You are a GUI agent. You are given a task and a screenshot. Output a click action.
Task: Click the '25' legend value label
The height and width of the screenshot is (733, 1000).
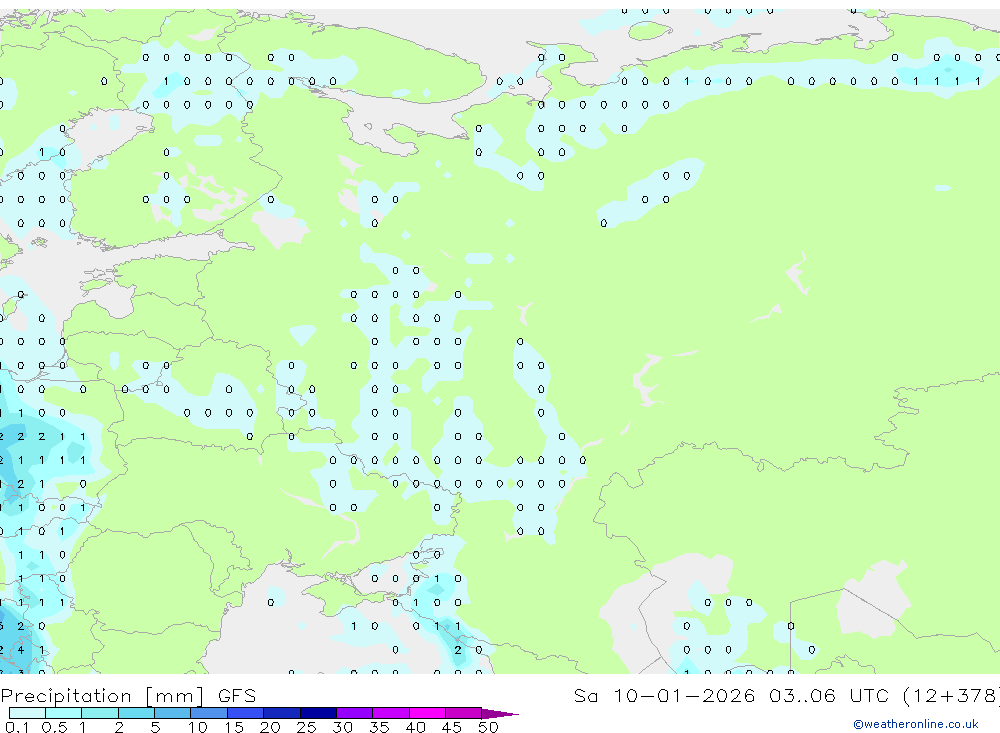[306, 727]
